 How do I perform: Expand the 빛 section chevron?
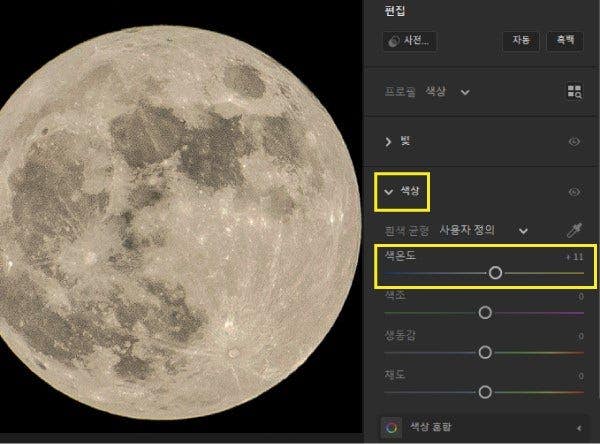(388, 142)
